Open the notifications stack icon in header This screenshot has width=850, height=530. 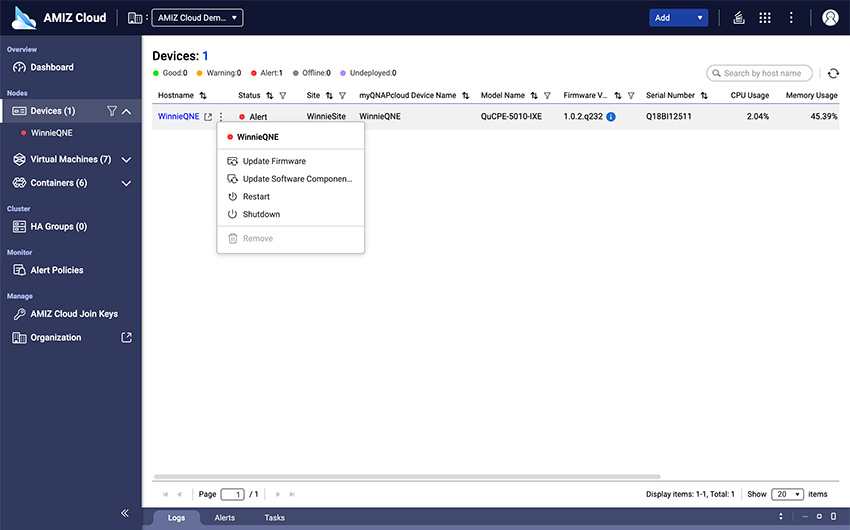click(x=738, y=18)
